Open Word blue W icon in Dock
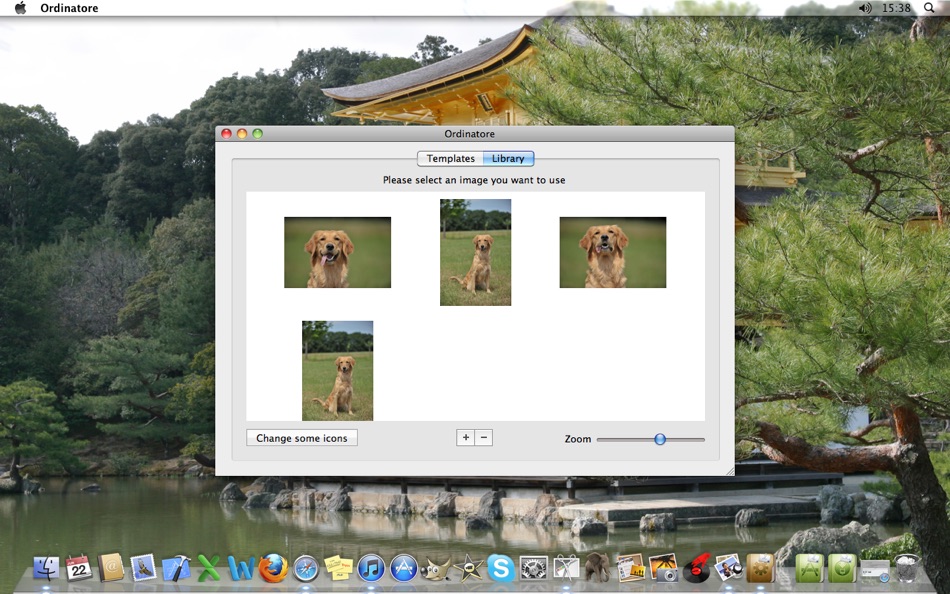The image size is (950, 594). [241, 569]
